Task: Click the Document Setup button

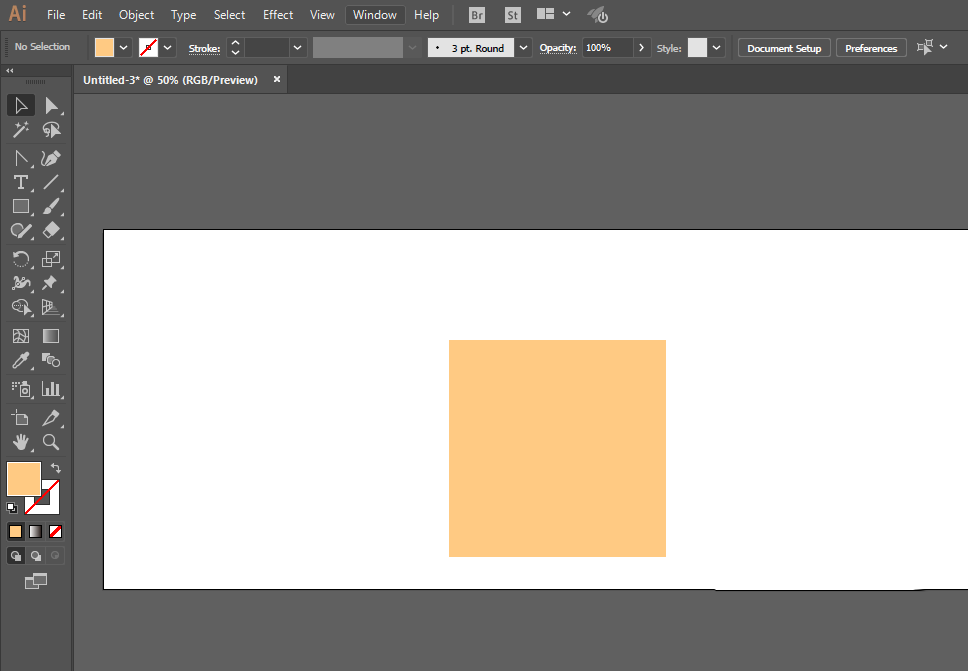Action: [784, 48]
